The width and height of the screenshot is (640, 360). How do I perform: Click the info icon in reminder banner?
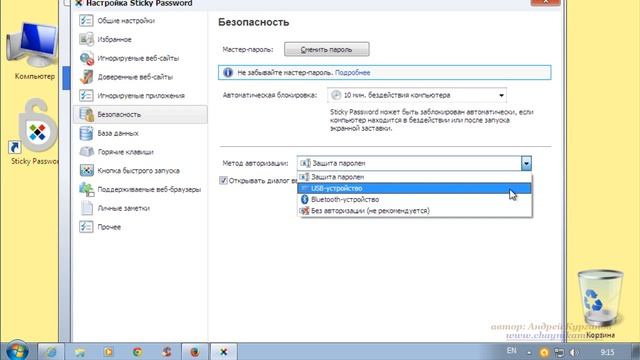pyautogui.click(x=228, y=73)
